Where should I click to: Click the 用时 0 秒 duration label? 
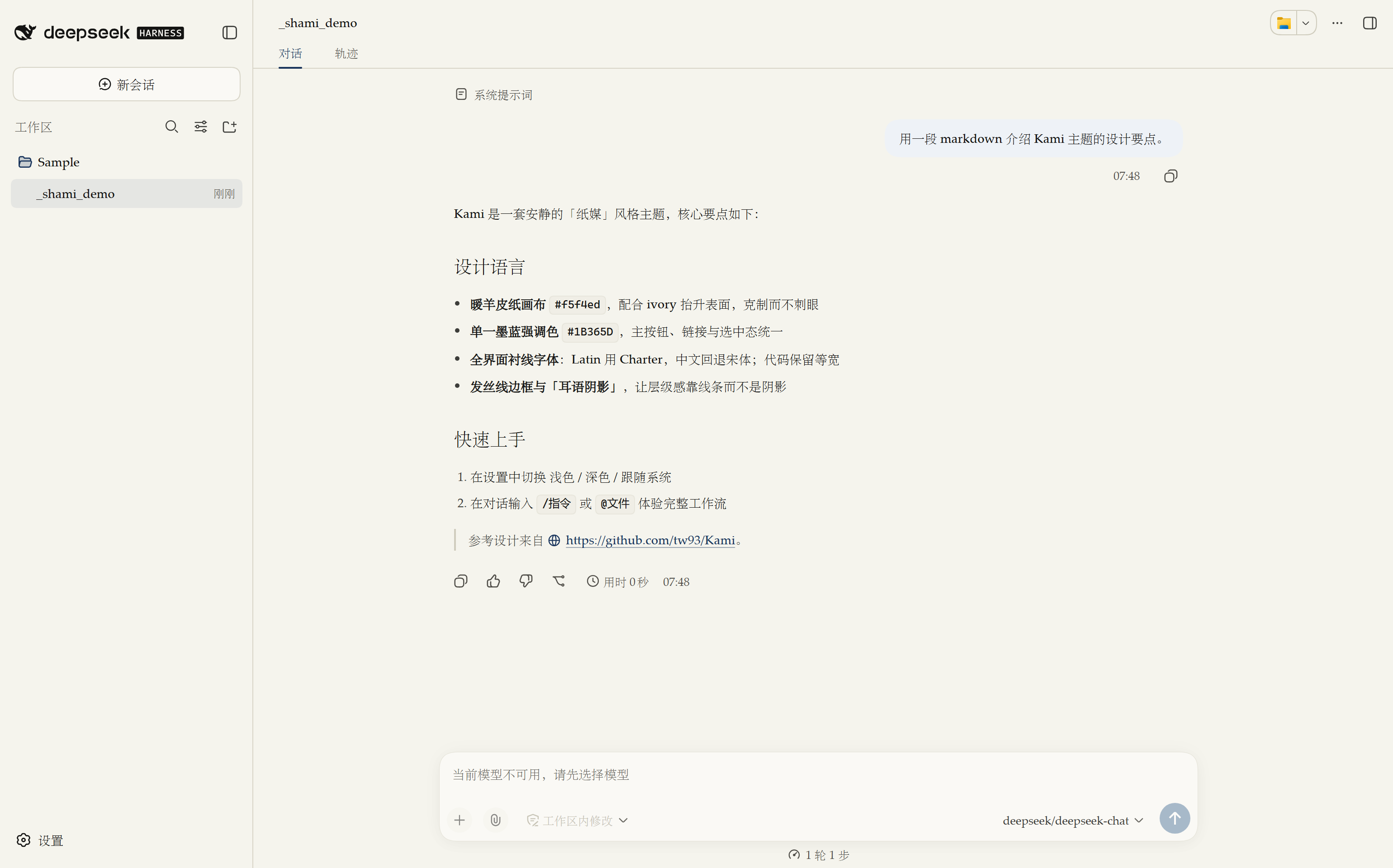[x=617, y=581]
